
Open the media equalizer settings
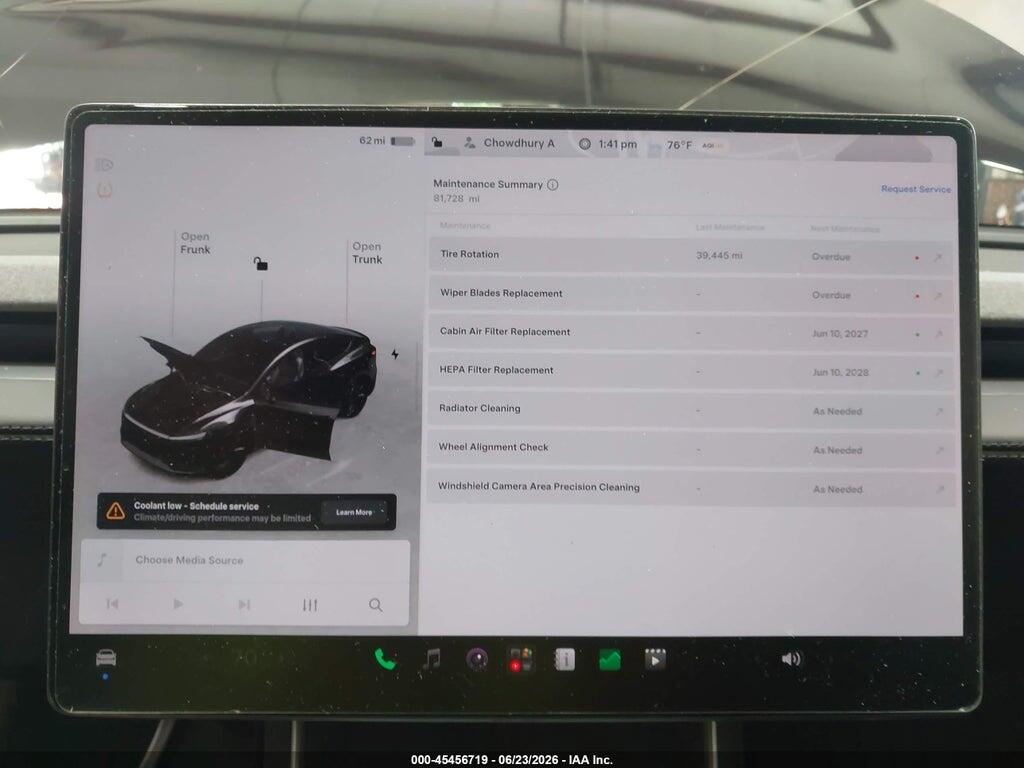point(310,605)
